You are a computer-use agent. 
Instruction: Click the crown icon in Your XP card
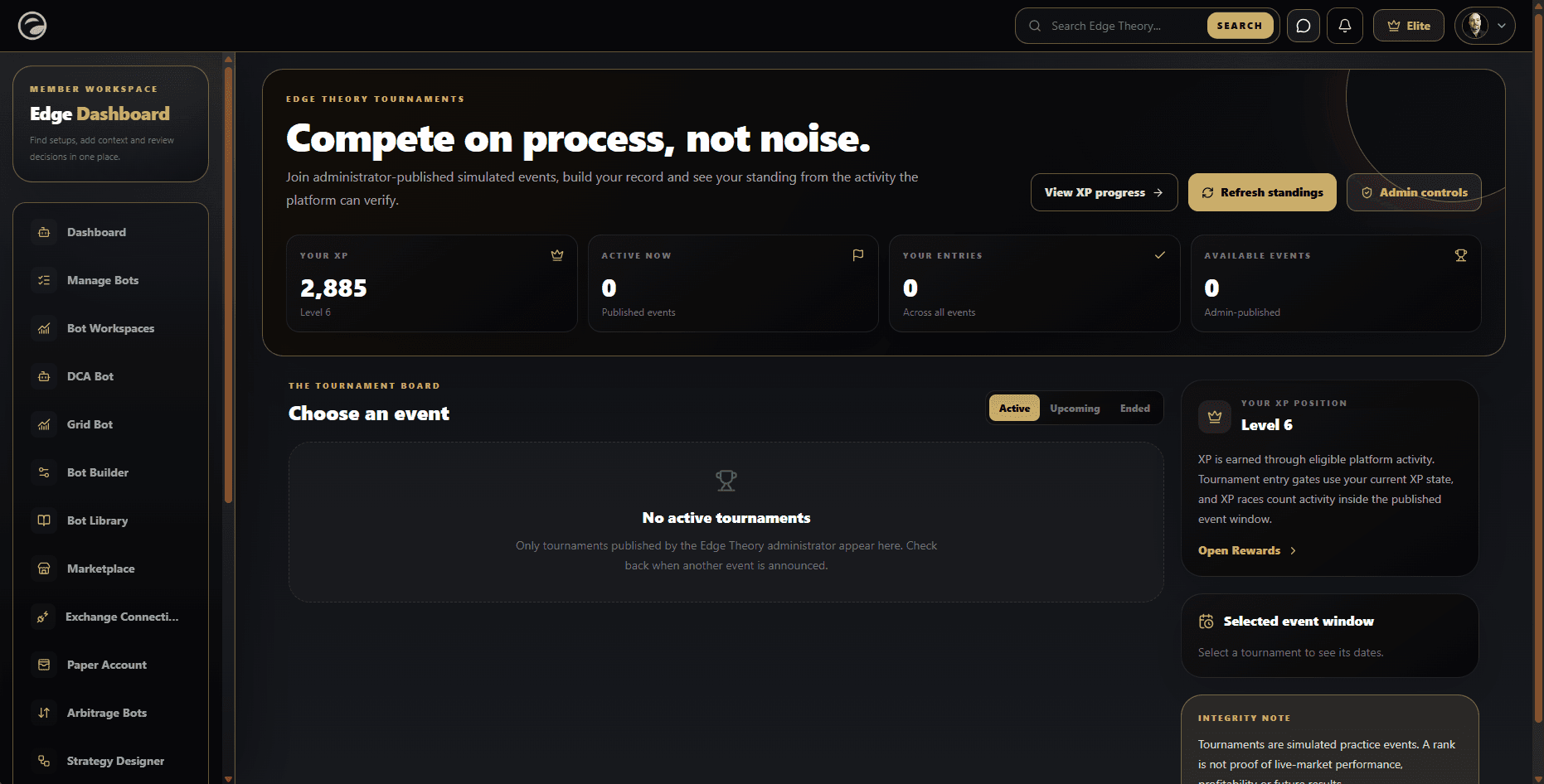(557, 255)
